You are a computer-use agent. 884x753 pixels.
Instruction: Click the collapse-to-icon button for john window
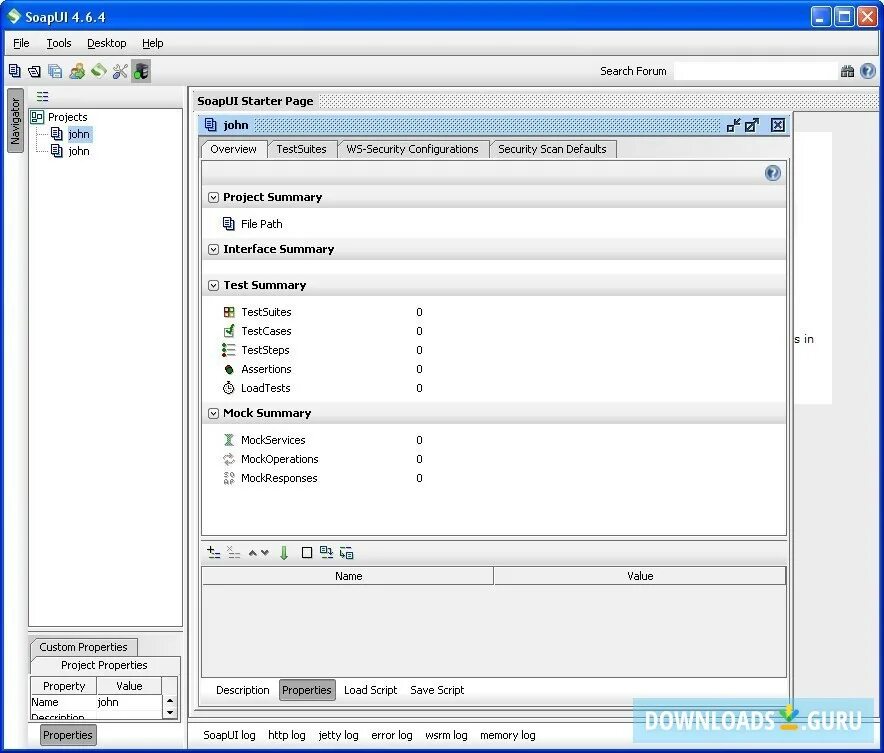[733, 125]
